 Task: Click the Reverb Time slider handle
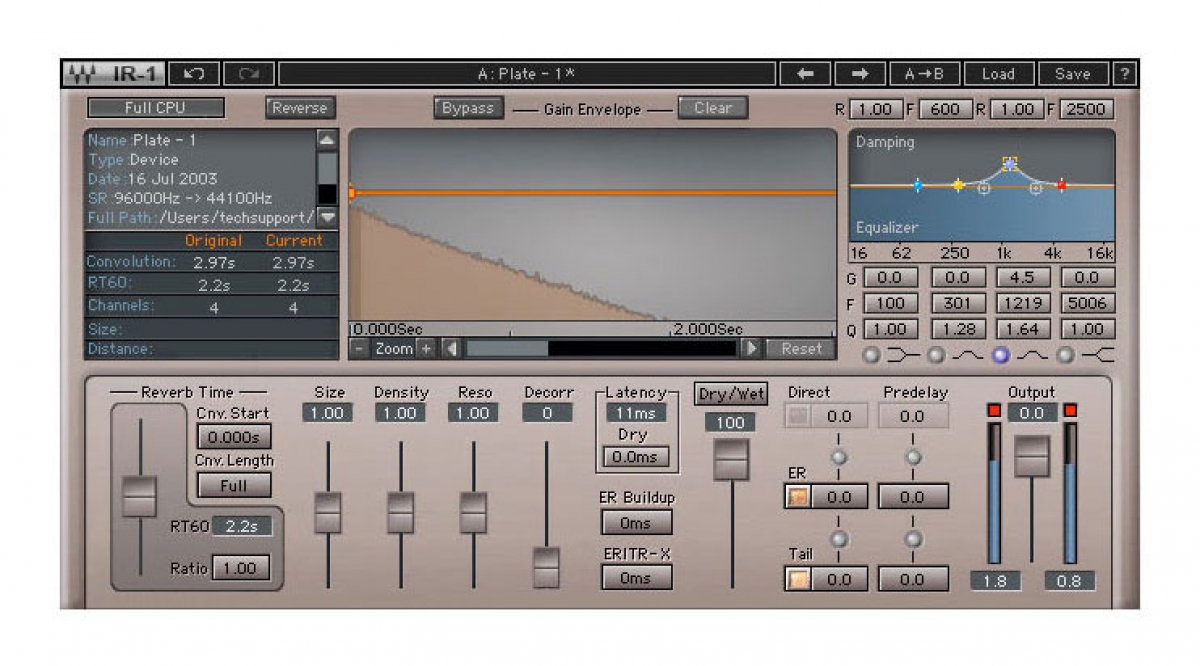[140, 497]
